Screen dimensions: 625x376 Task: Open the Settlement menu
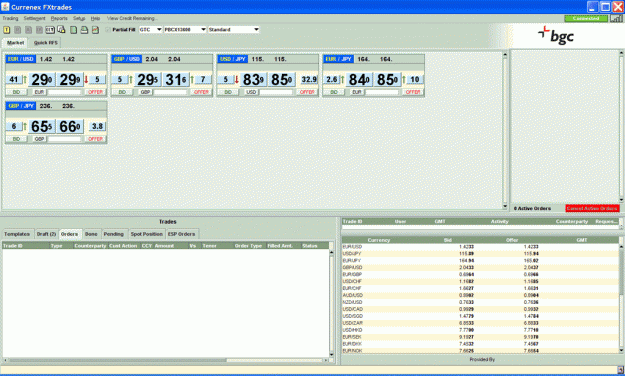[x=34, y=18]
